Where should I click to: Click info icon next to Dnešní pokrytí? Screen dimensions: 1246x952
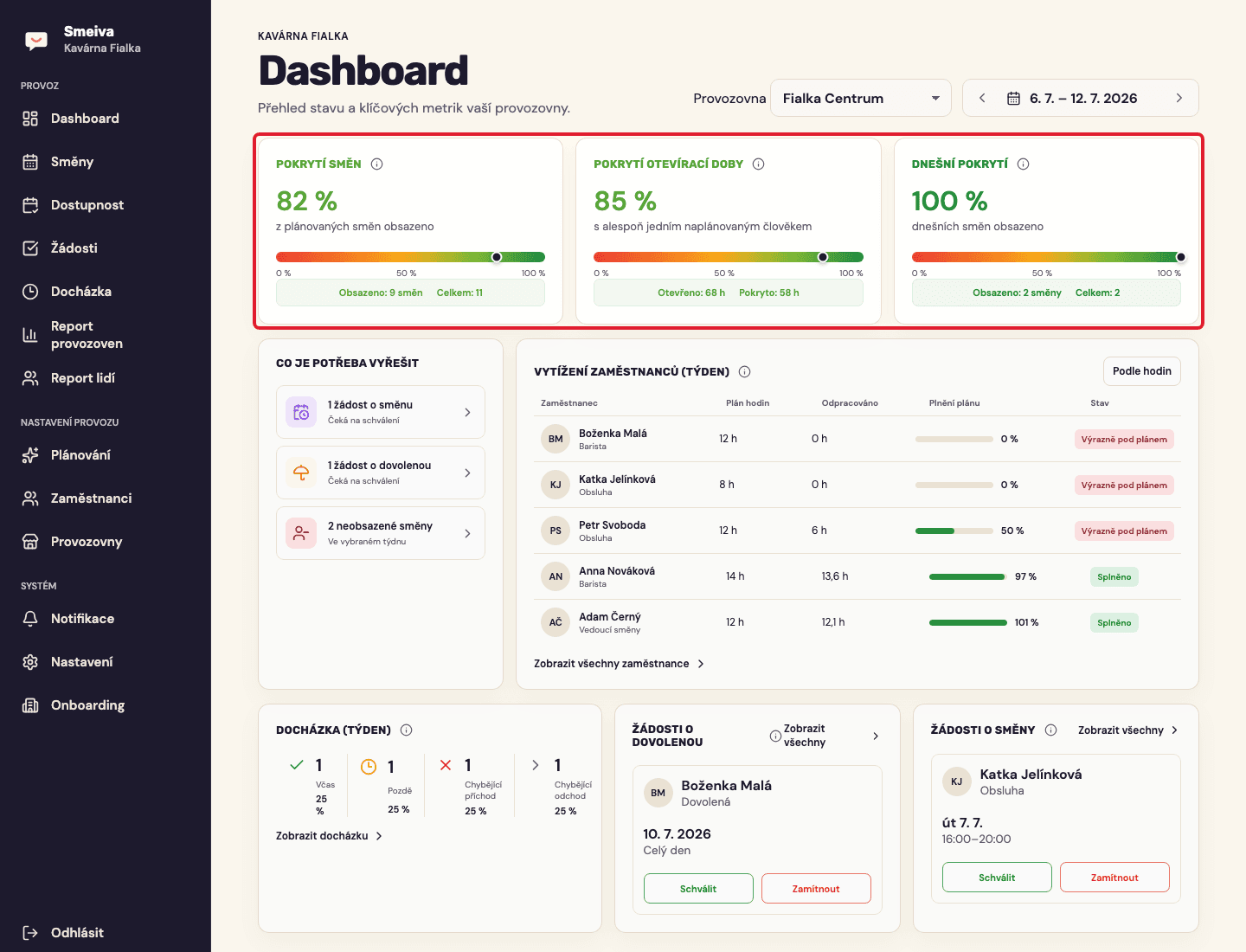[x=1024, y=164]
